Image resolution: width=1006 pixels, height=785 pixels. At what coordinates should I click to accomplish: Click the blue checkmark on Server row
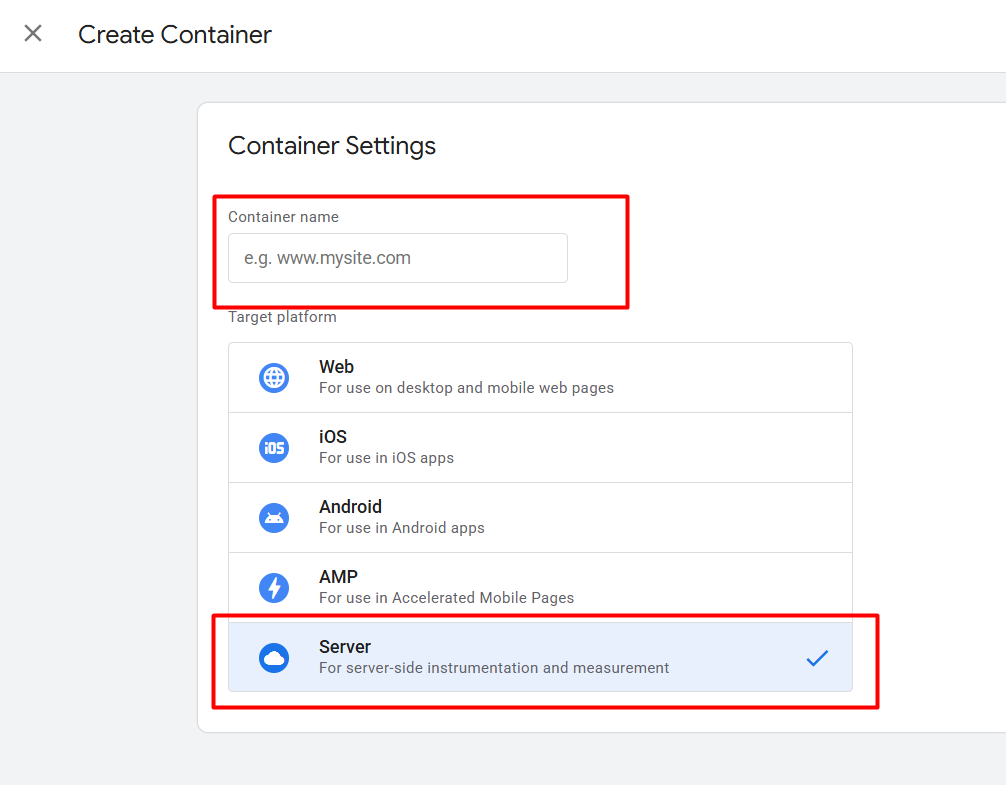click(817, 658)
